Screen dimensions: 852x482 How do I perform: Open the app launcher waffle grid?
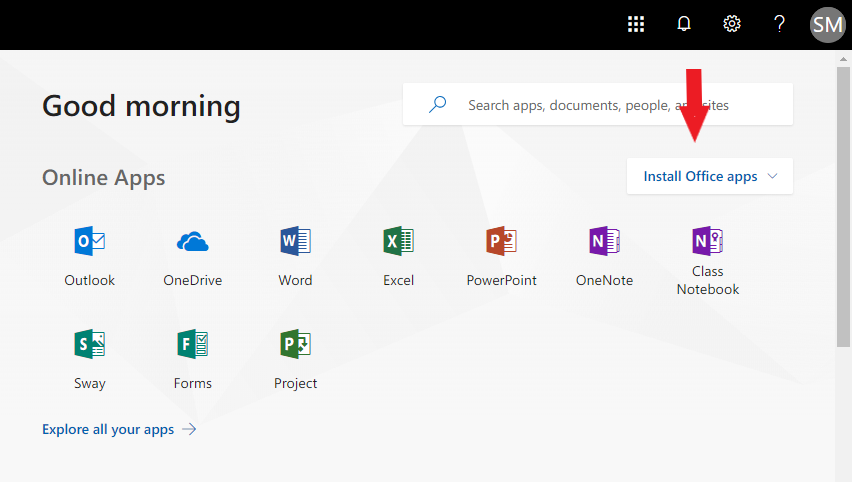pos(636,25)
